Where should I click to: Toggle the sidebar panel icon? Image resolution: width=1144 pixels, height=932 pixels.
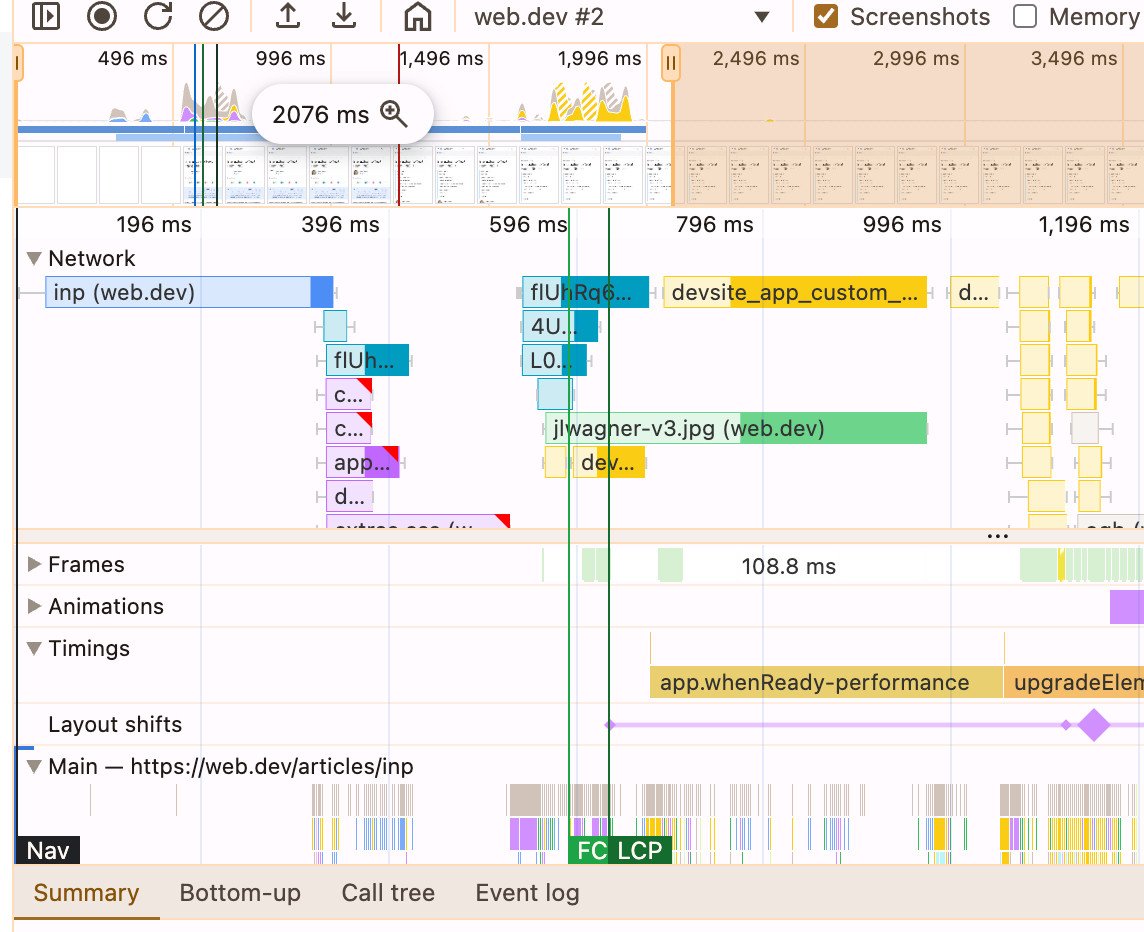click(45, 16)
